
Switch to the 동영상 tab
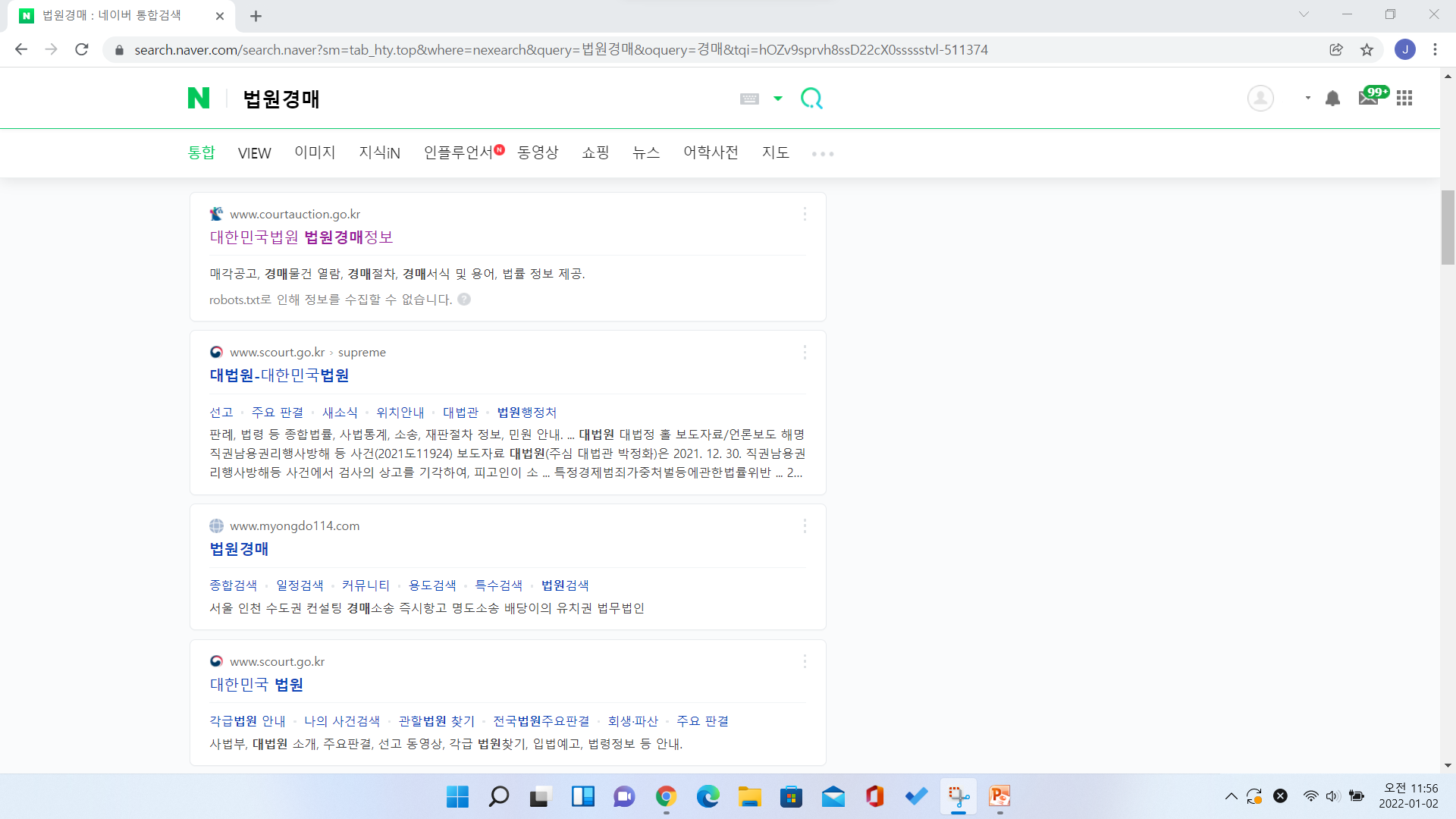[x=538, y=152]
